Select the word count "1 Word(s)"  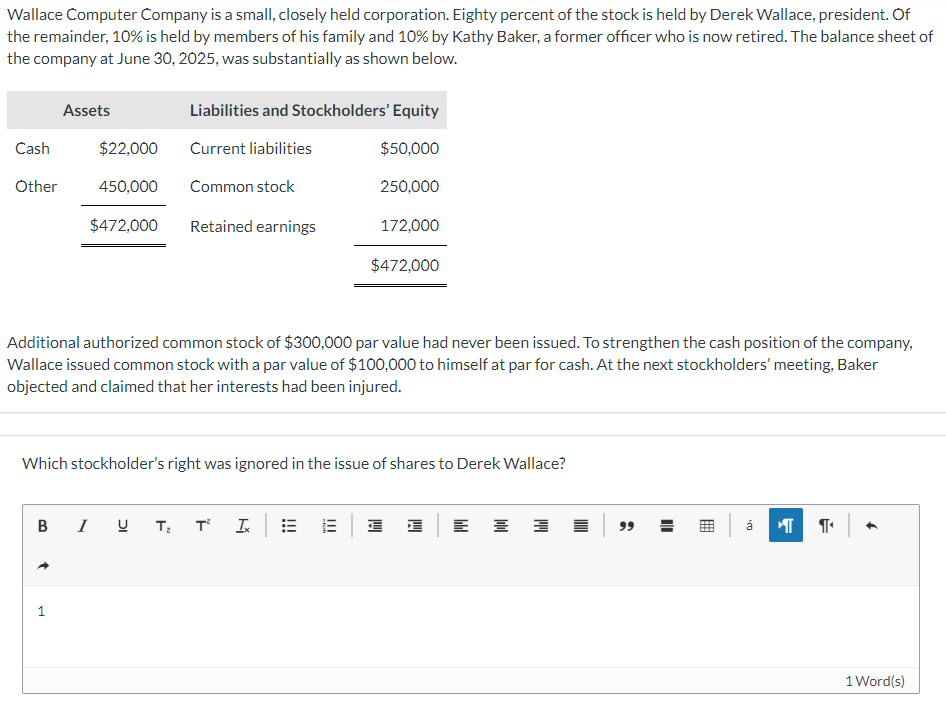pos(875,681)
